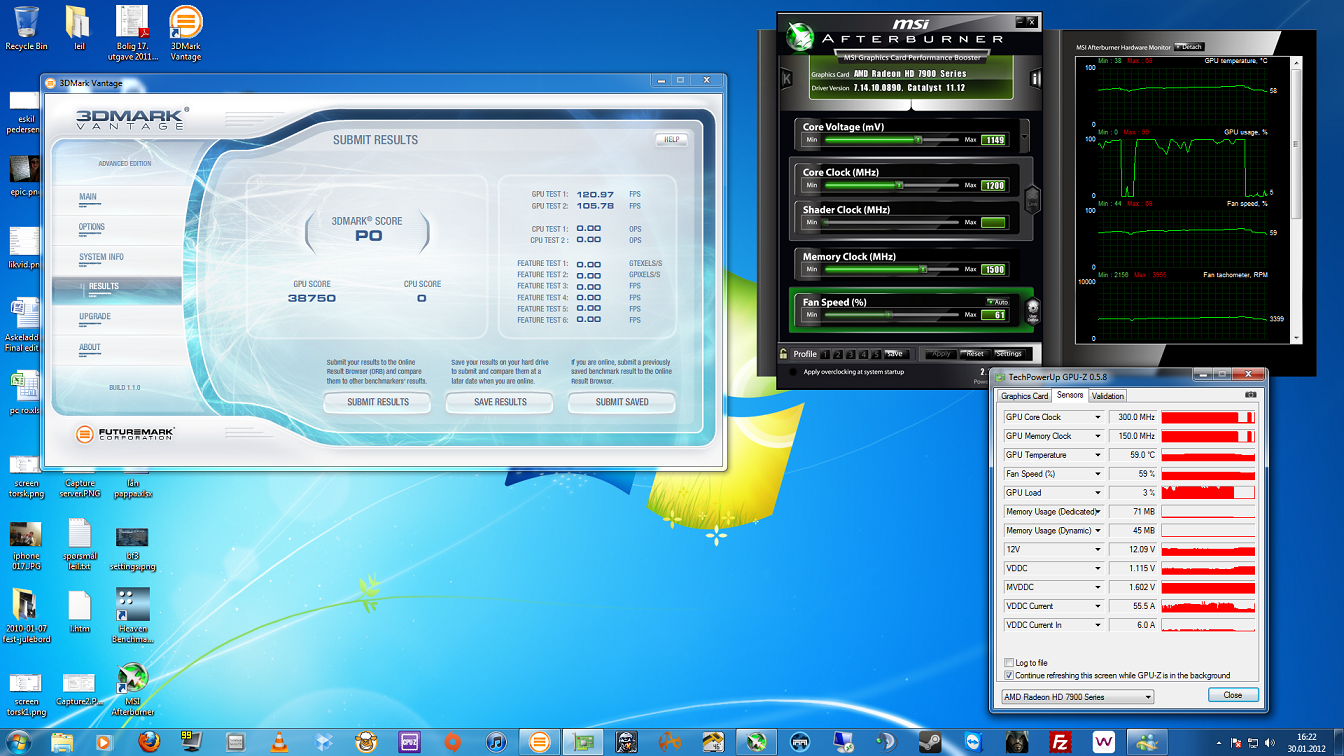Toggle the Afterburner profile lock icon

pos(784,354)
